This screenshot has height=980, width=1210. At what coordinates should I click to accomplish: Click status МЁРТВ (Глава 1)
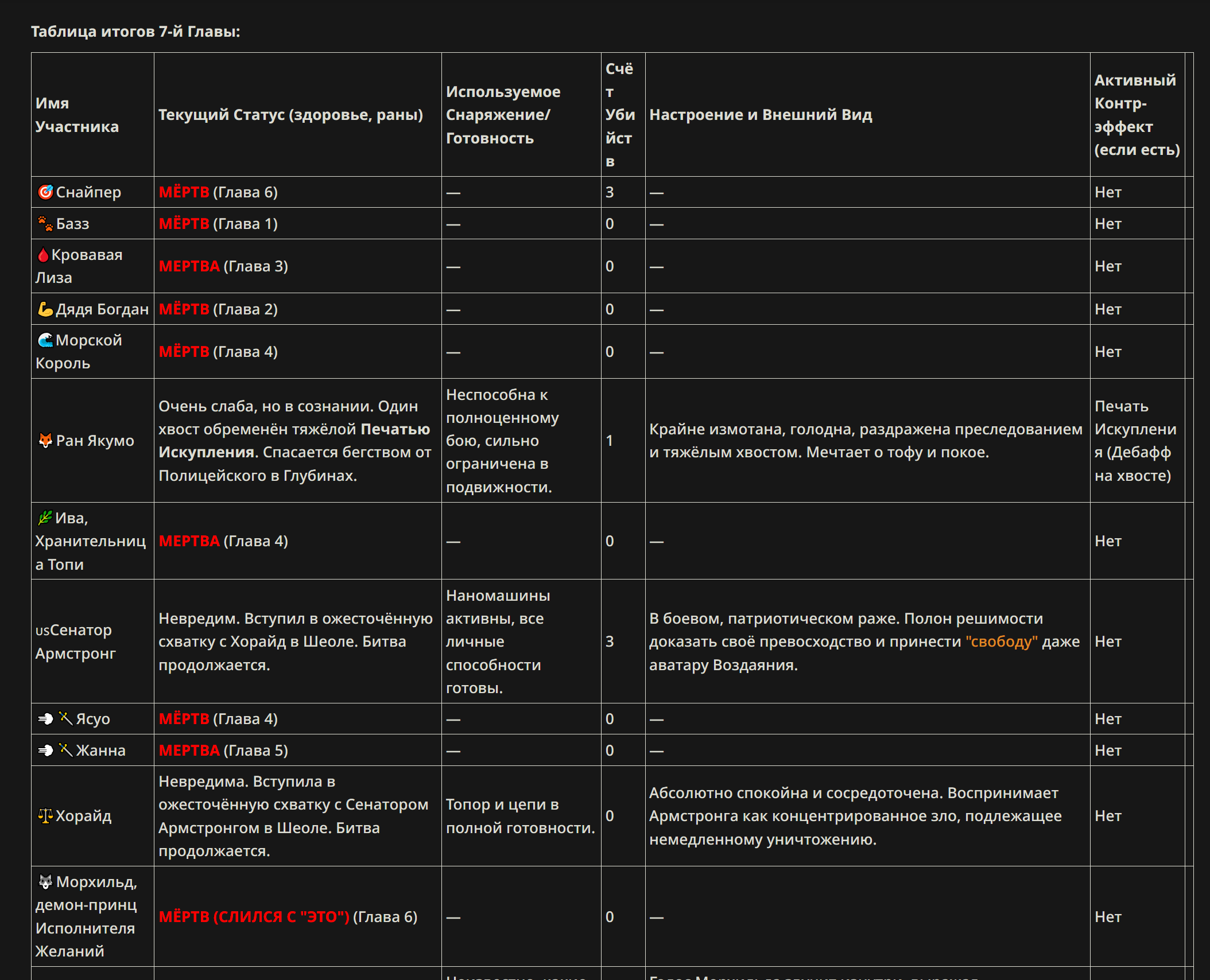coord(218,223)
